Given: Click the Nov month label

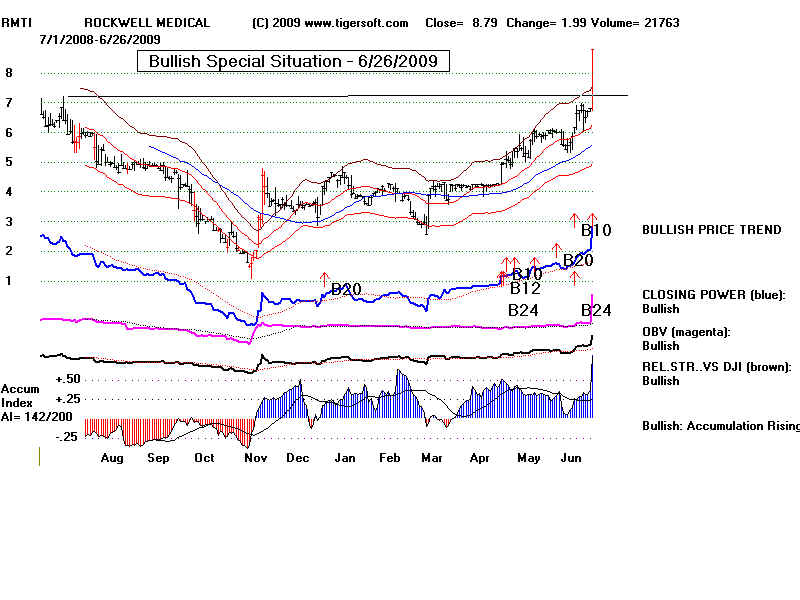Looking at the screenshot, I should click(x=256, y=458).
